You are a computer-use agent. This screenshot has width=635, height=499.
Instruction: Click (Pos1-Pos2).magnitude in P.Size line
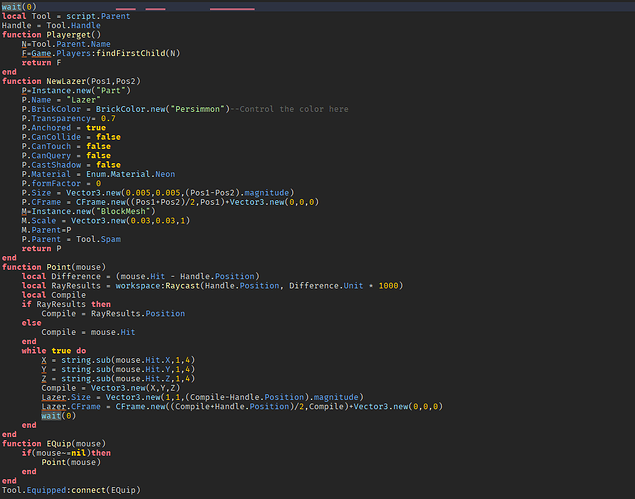click(x=237, y=193)
